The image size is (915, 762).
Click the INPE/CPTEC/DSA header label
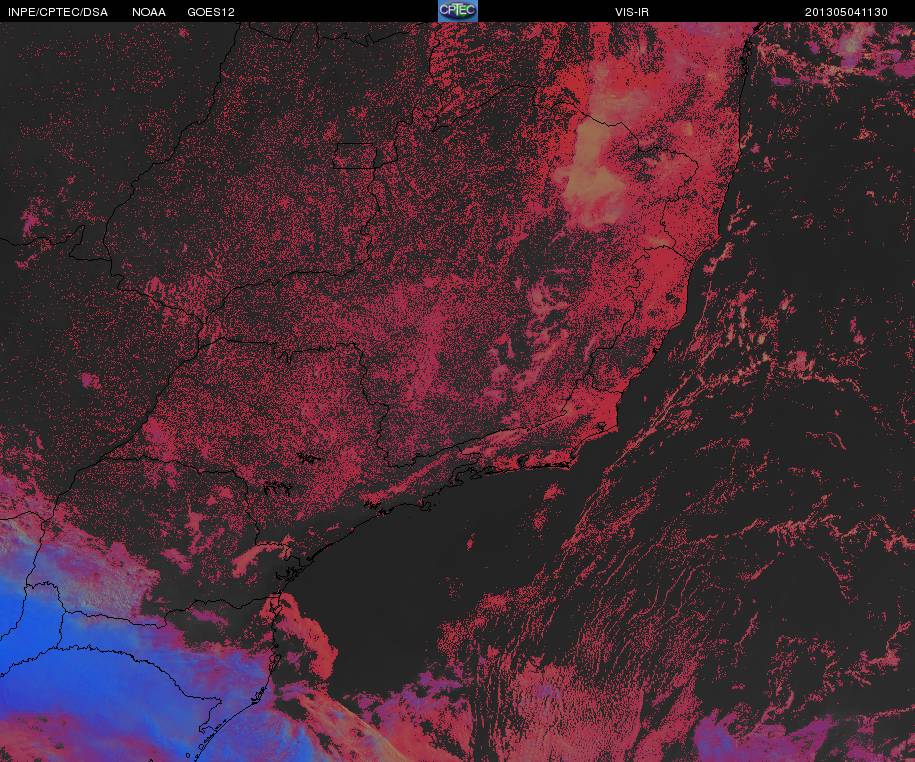pyautogui.click(x=58, y=12)
